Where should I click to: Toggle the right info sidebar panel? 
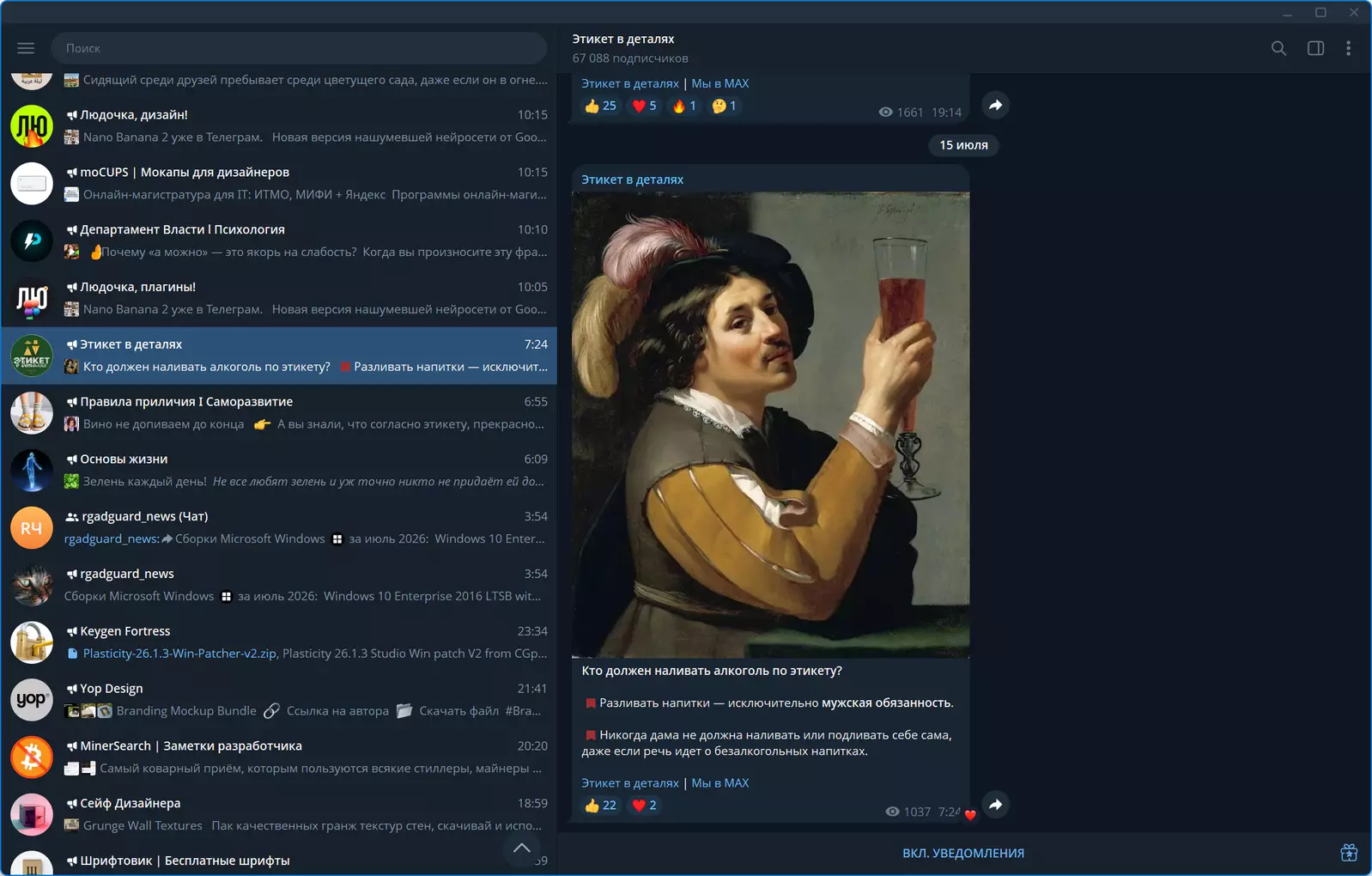pos(1315,48)
